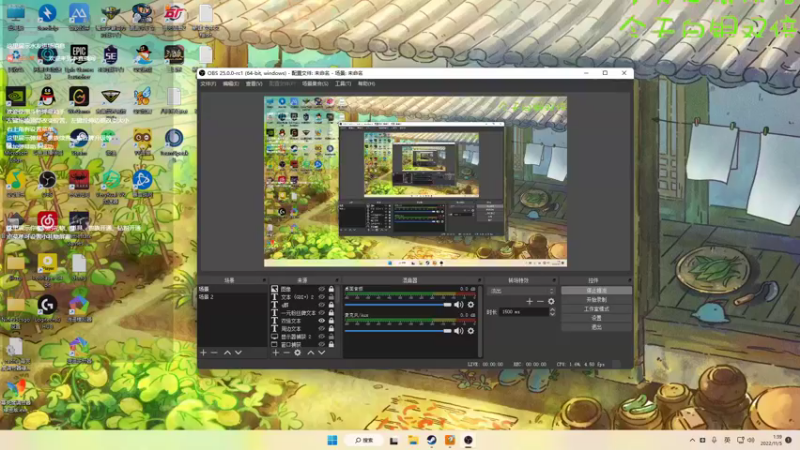Viewport: 800px width, 450px height.
Task: Pop out the 控件 Controls dock panel
Action: tap(629, 280)
